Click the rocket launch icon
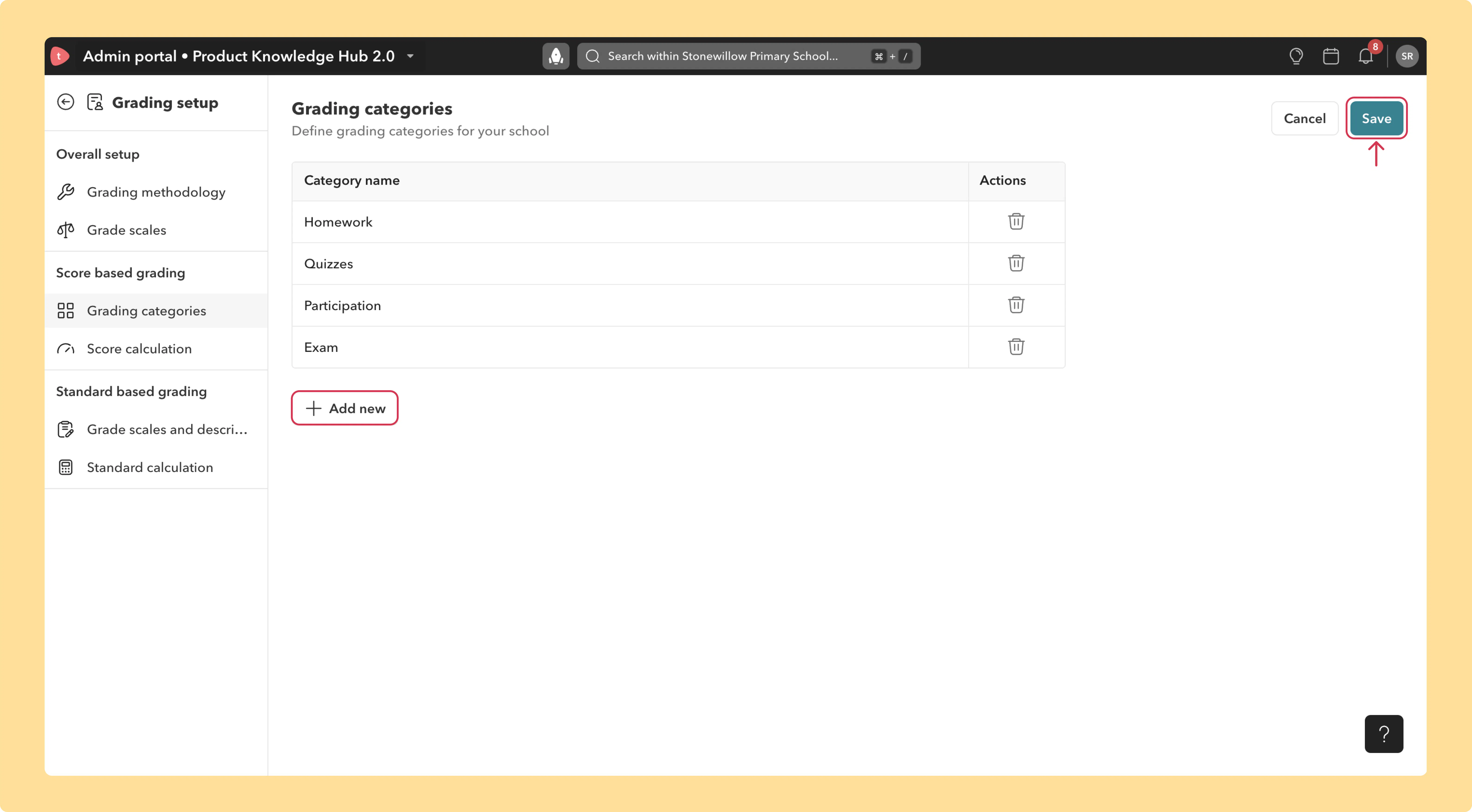 point(555,56)
